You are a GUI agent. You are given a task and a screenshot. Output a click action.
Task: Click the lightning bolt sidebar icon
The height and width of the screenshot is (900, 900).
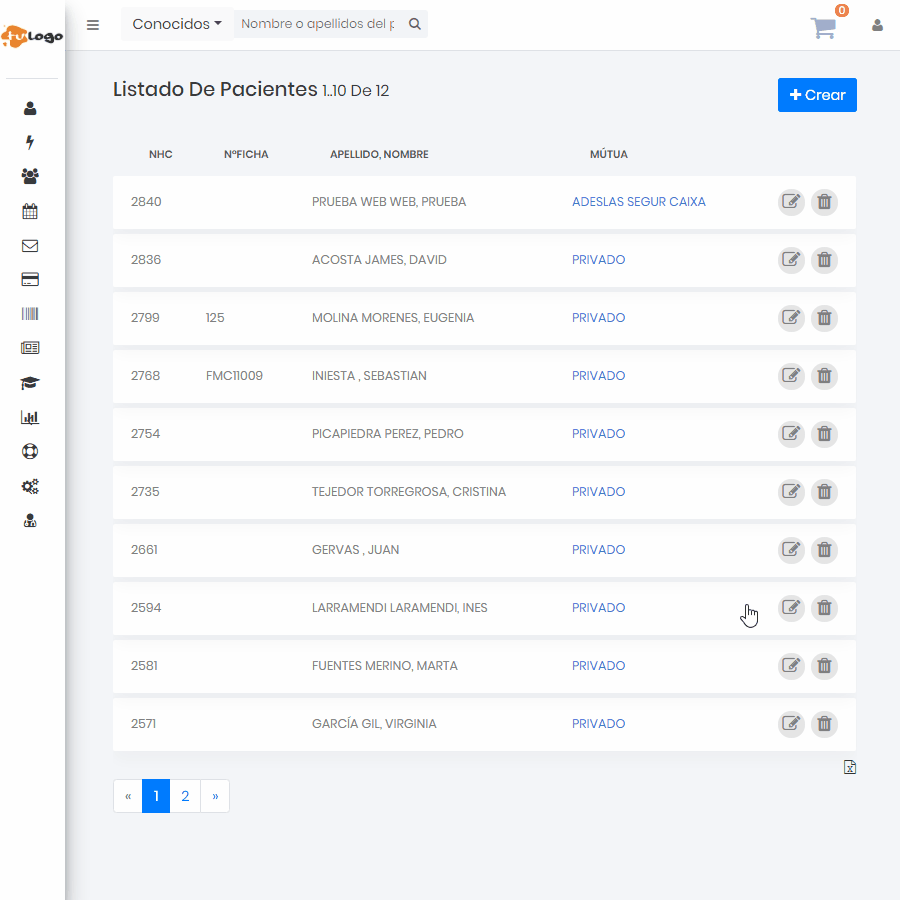[x=30, y=142]
